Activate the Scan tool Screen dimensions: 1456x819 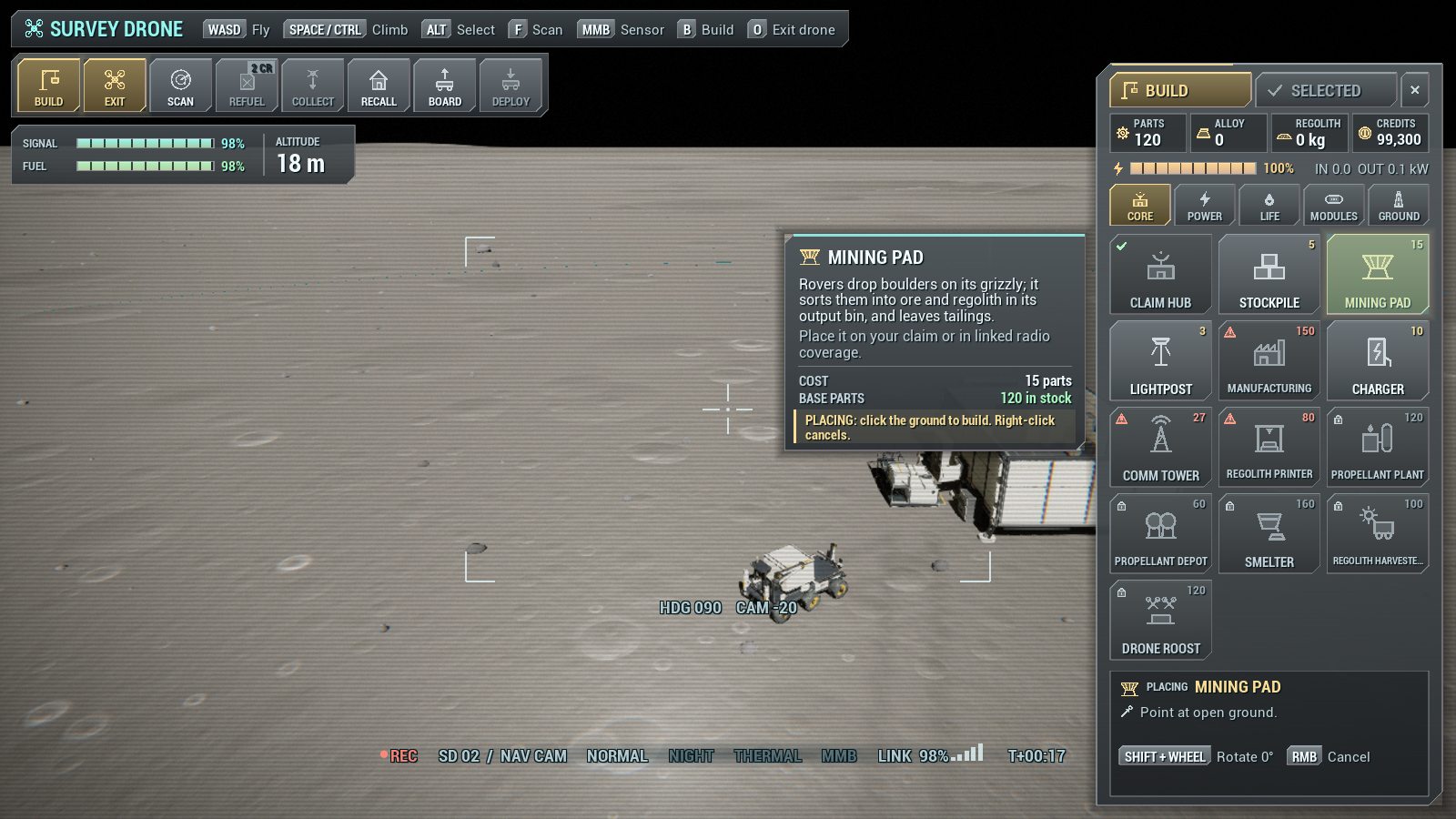tap(180, 86)
